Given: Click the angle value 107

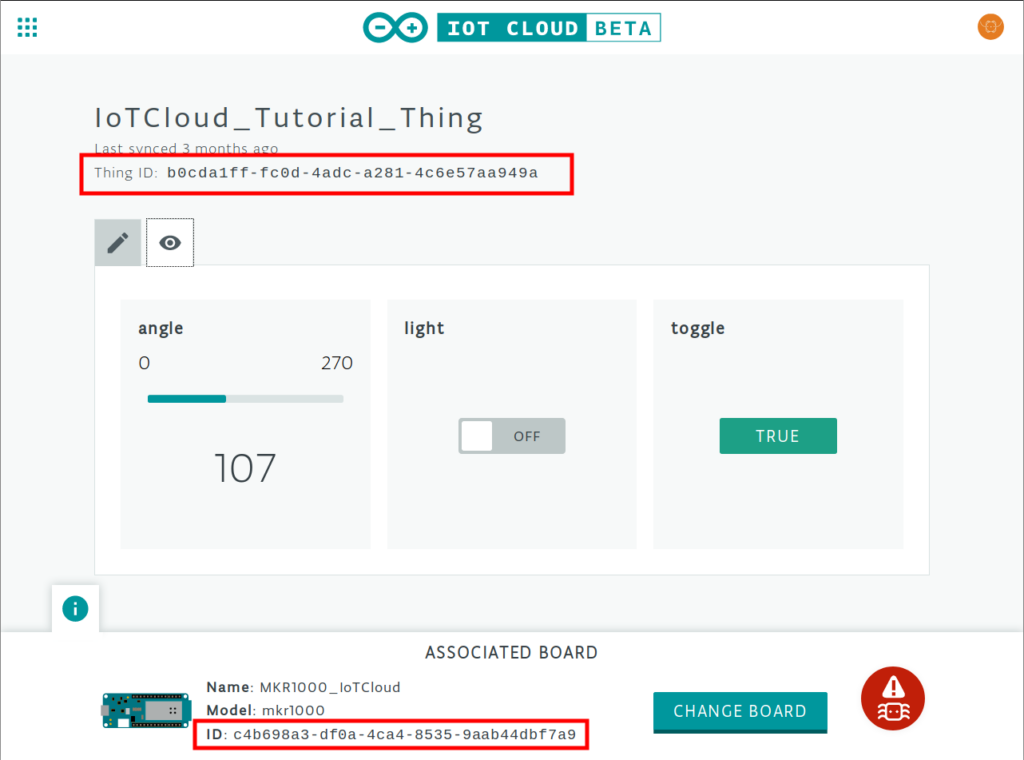Looking at the screenshot, I should 246,468.
